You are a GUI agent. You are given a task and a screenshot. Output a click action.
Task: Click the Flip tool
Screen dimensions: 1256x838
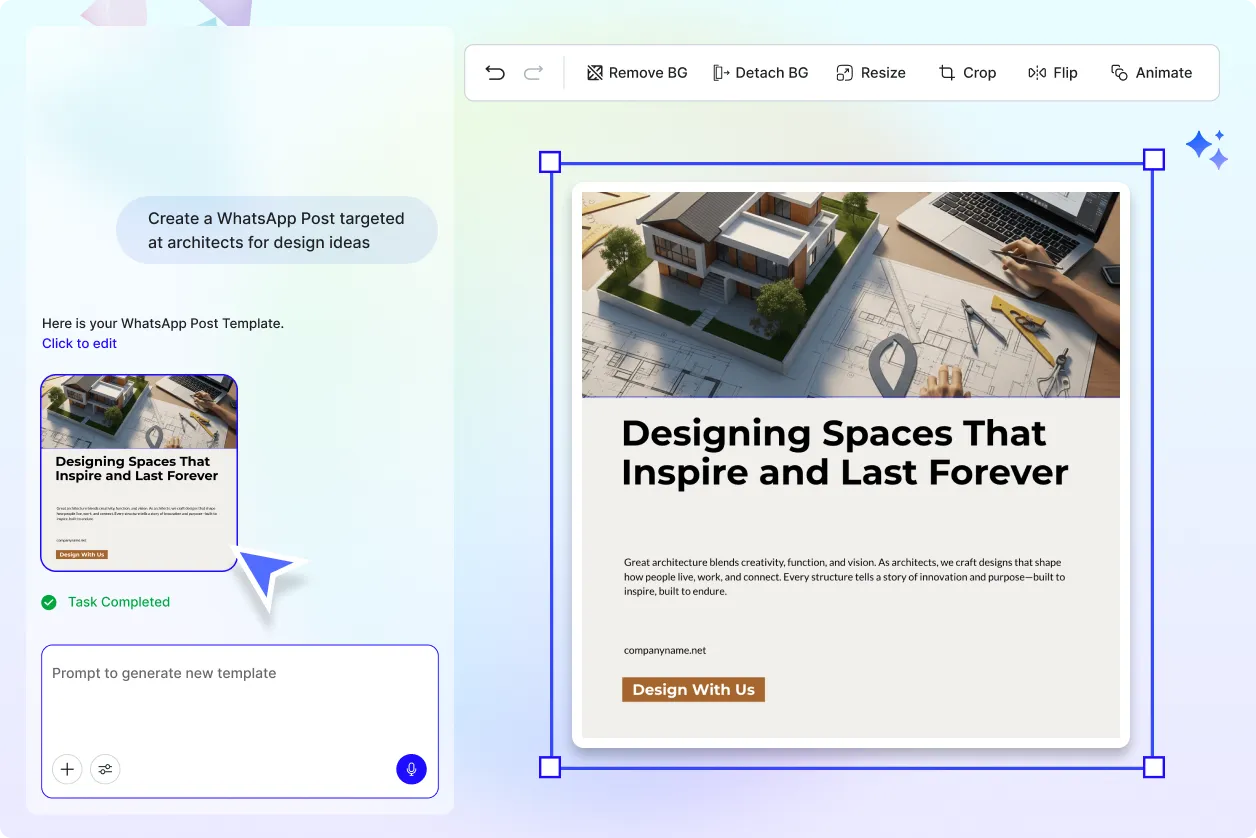pos(1053,73)
